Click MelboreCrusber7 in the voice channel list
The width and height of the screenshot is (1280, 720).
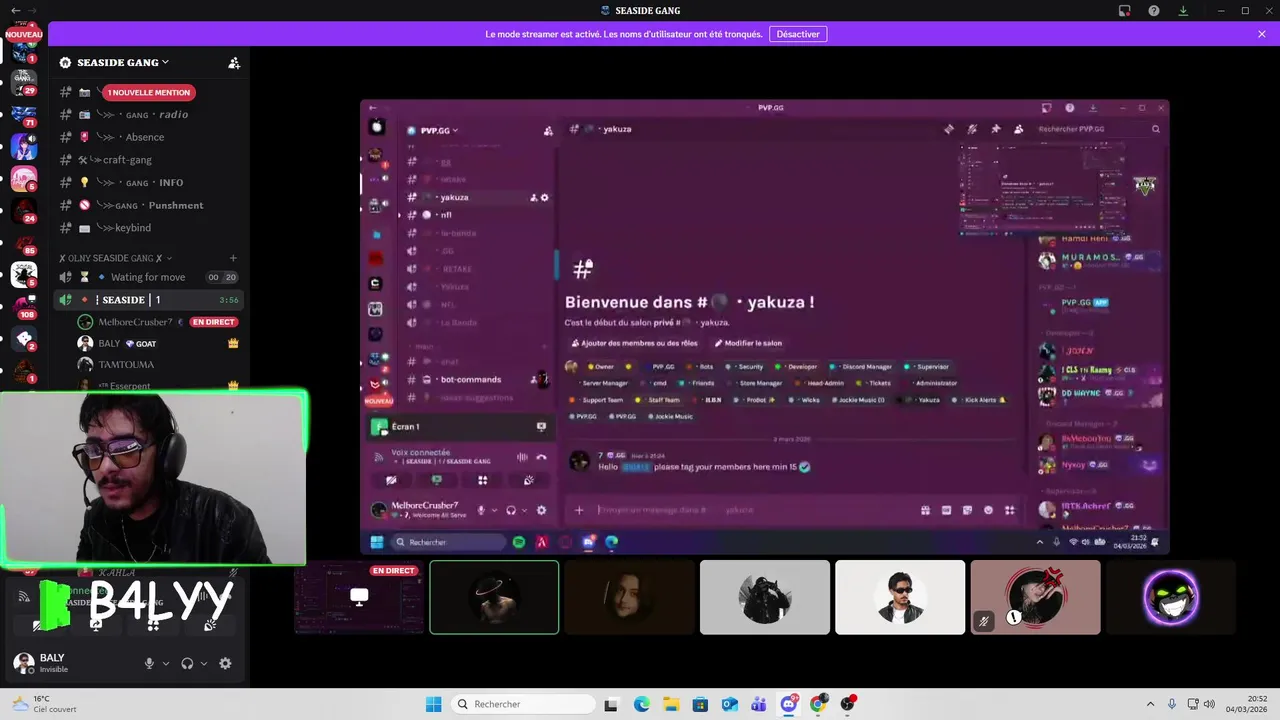[135, 322]
